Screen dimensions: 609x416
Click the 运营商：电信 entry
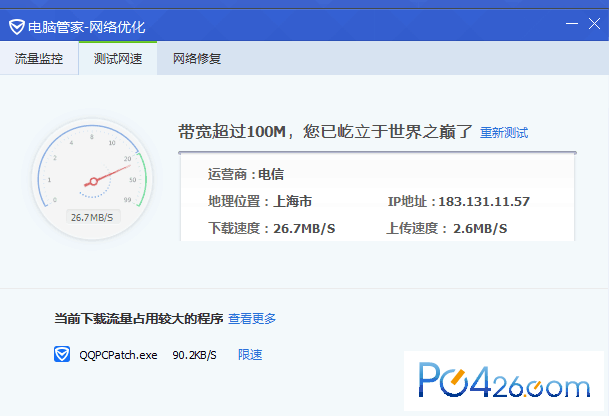[x=245, y=174]
